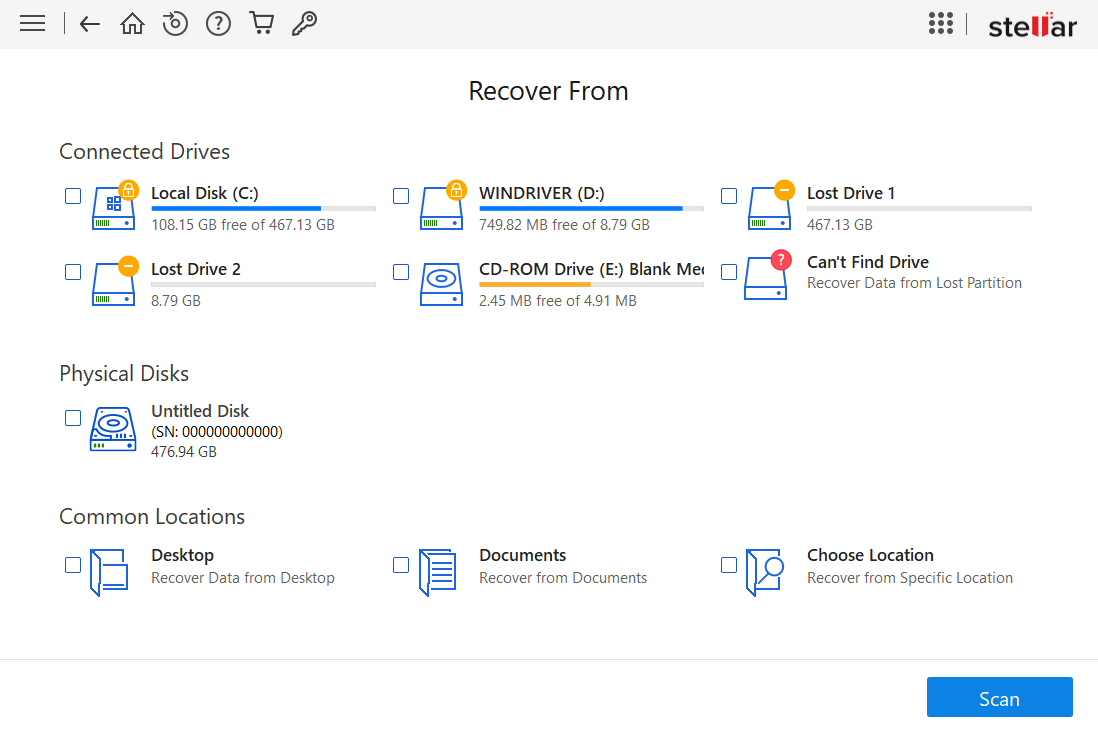Screen dimensions: 1098x734
Task: Click the CD-ROM Drive (E:) Blank label
Action: (592, 269)
